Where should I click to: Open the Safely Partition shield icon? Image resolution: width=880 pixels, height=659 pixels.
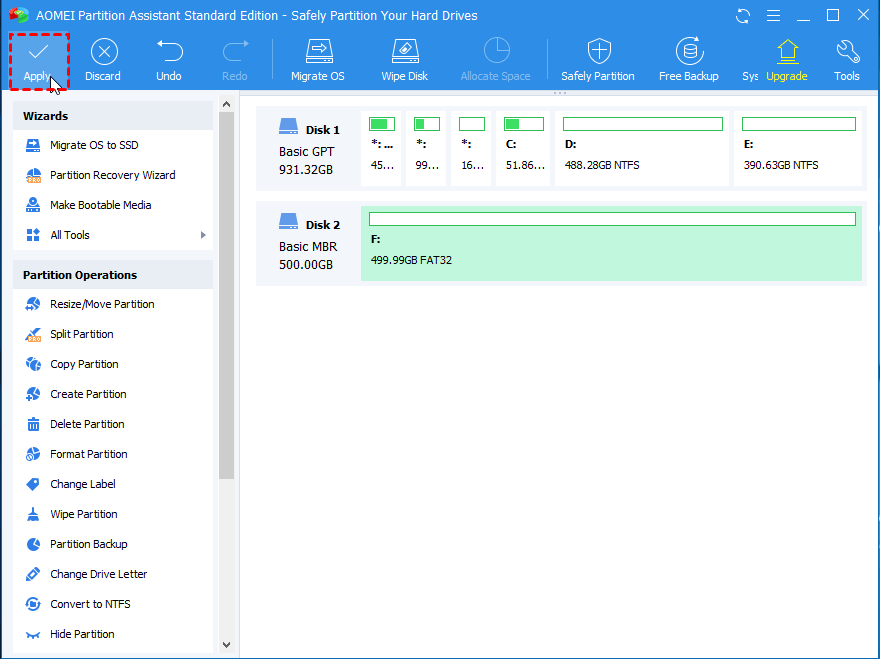click(x=598, y=60)
